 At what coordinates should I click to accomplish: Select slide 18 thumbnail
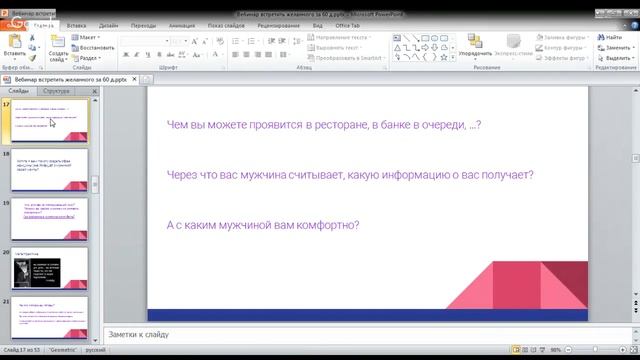click(x=49, y=170)
